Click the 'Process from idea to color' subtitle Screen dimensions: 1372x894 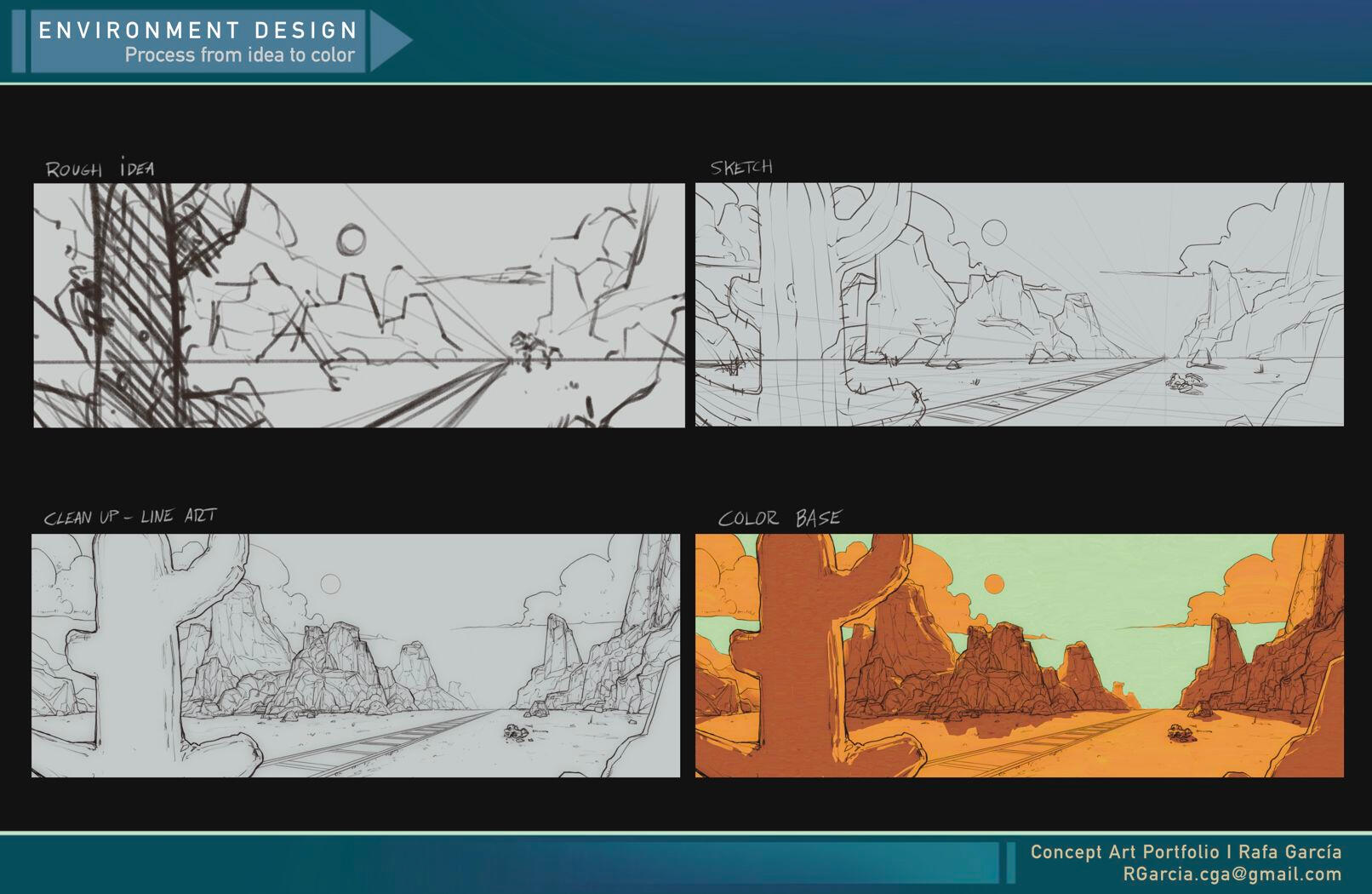(x=239, y=55)
